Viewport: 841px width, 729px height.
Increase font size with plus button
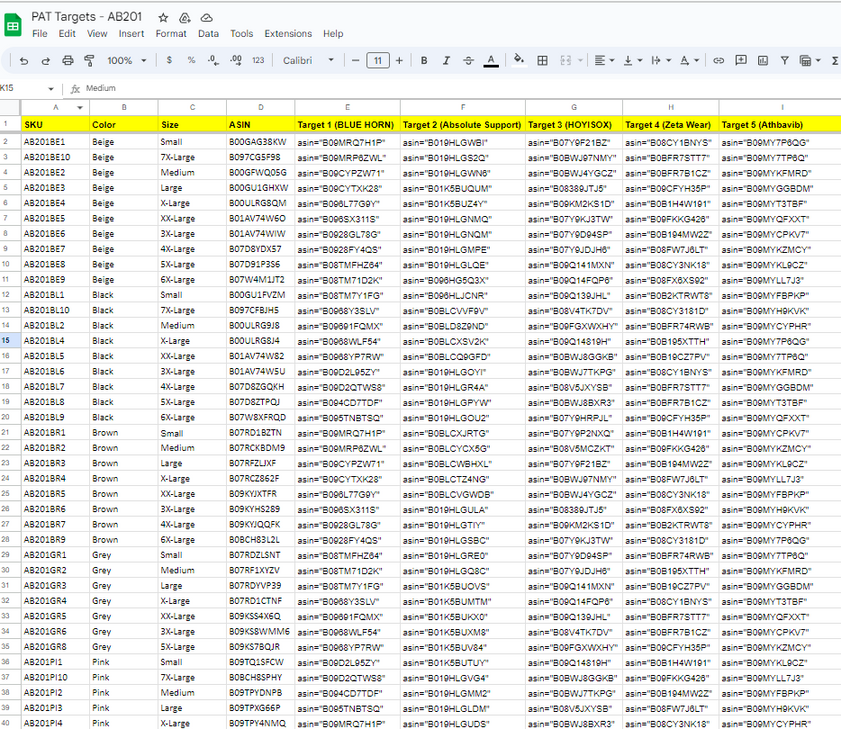[399, 61]
